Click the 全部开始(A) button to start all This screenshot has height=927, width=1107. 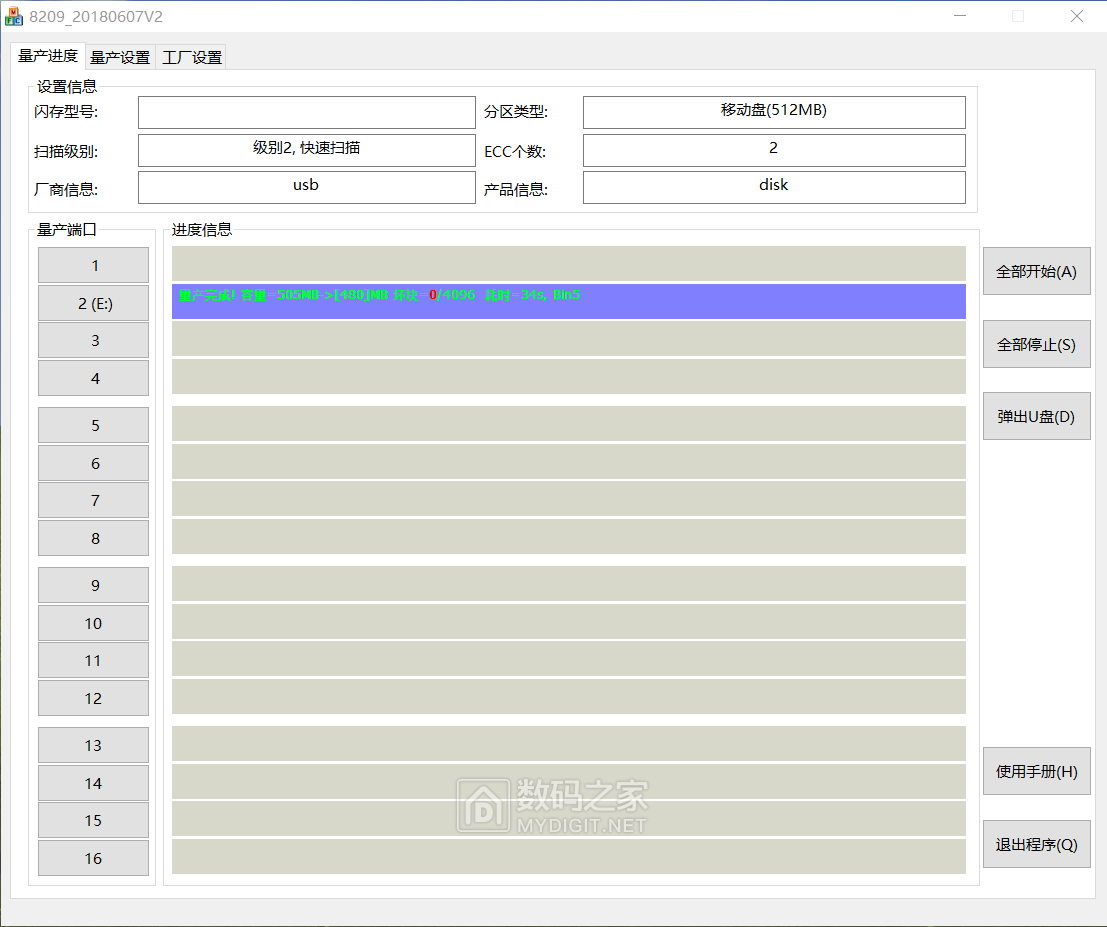point(1036,270)
